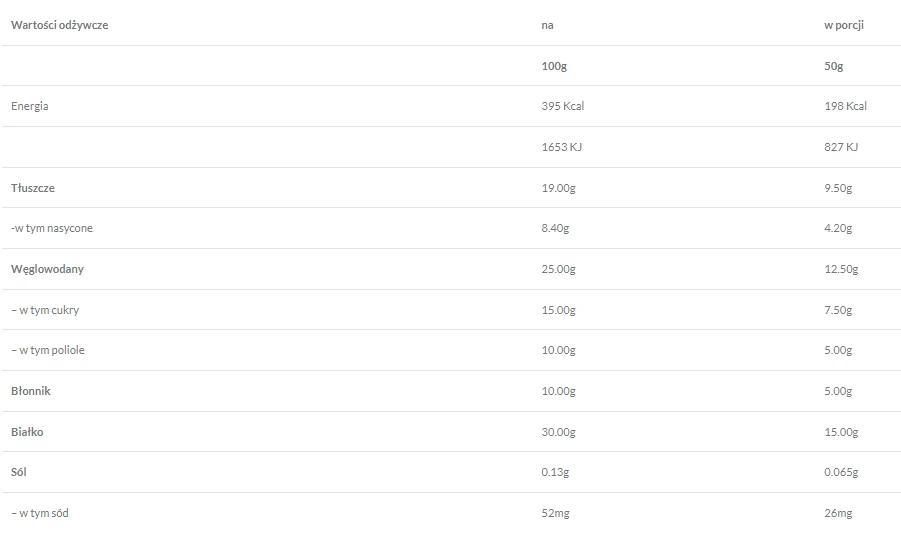The width and height of the screenshot is (901, 535).
Task: Click the "Energia" row label
Action: pos(30,106)
